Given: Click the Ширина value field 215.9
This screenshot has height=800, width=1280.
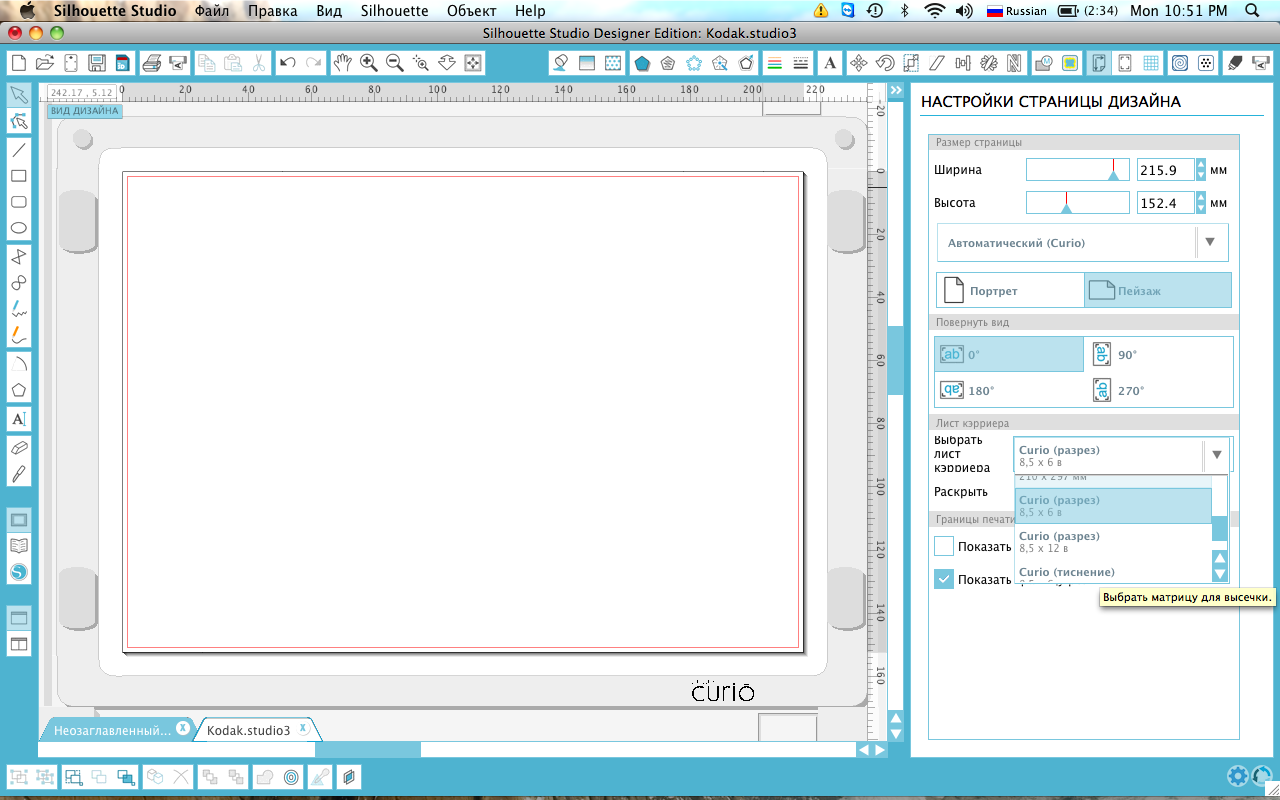Looking at the screenshot, I should [1166, 170].
